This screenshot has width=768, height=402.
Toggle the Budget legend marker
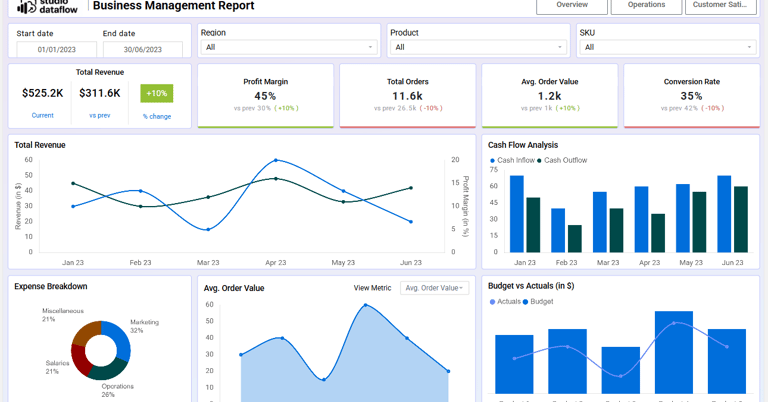point(526,302)
